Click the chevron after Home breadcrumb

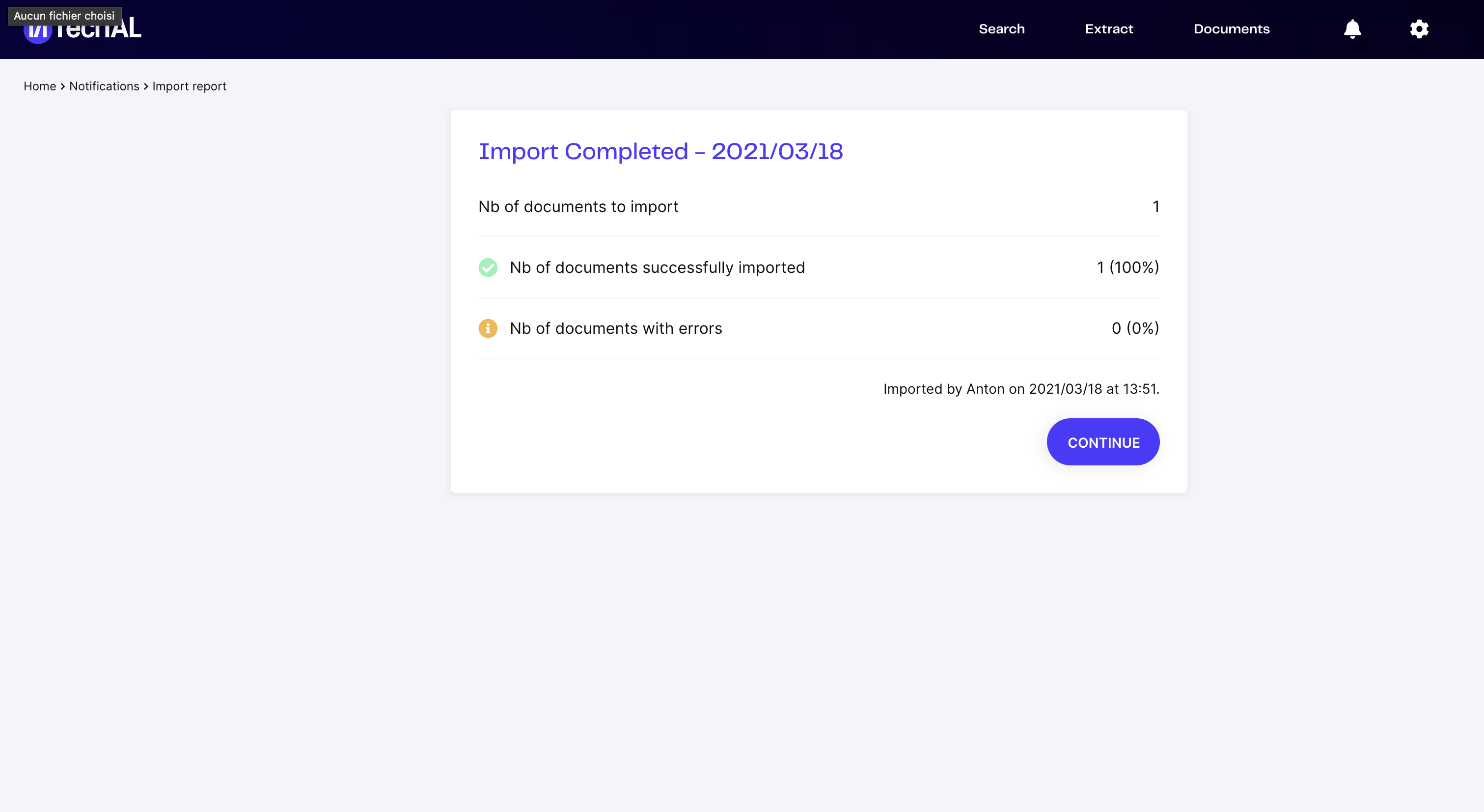[63, 86]
